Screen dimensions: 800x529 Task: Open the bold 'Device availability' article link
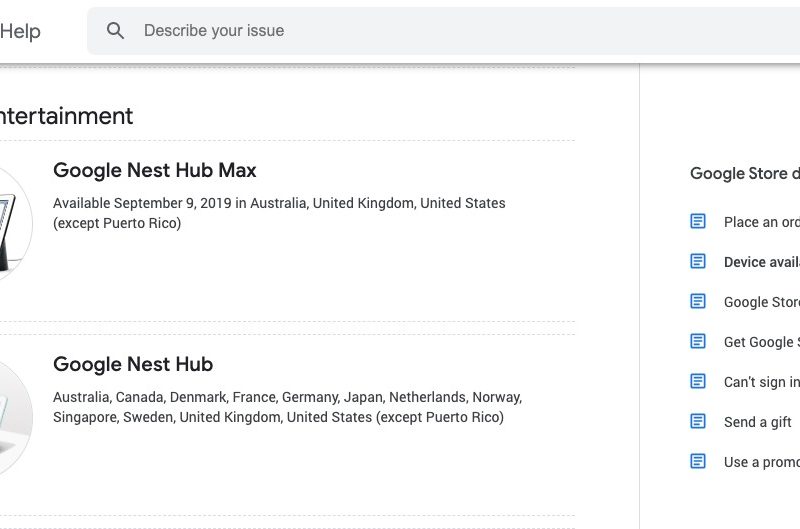pos(760,262)
